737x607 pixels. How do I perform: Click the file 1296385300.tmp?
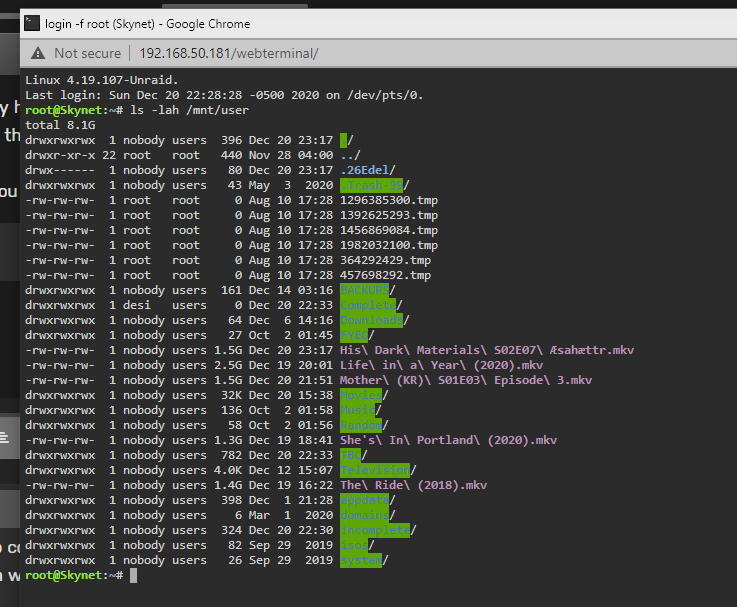point(389,200)
